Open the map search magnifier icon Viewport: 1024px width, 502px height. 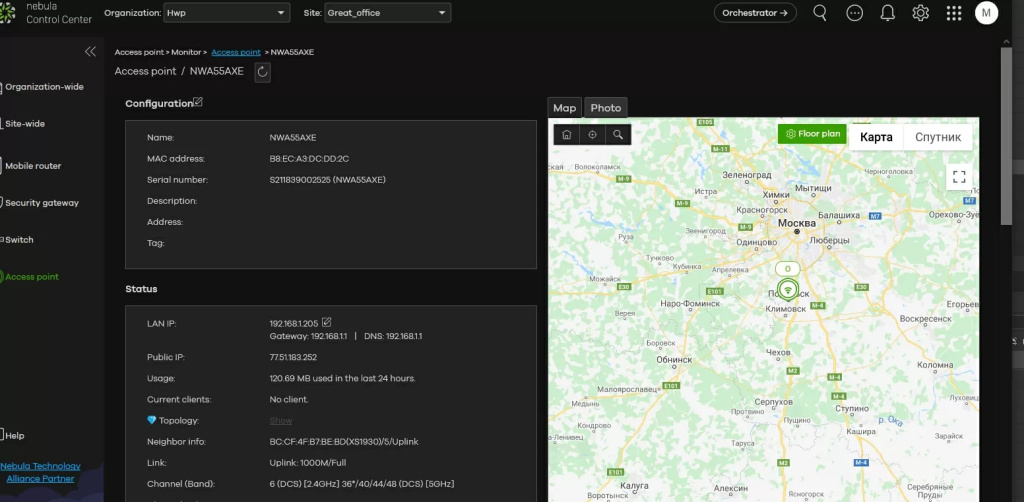click(x=618, y=134)
